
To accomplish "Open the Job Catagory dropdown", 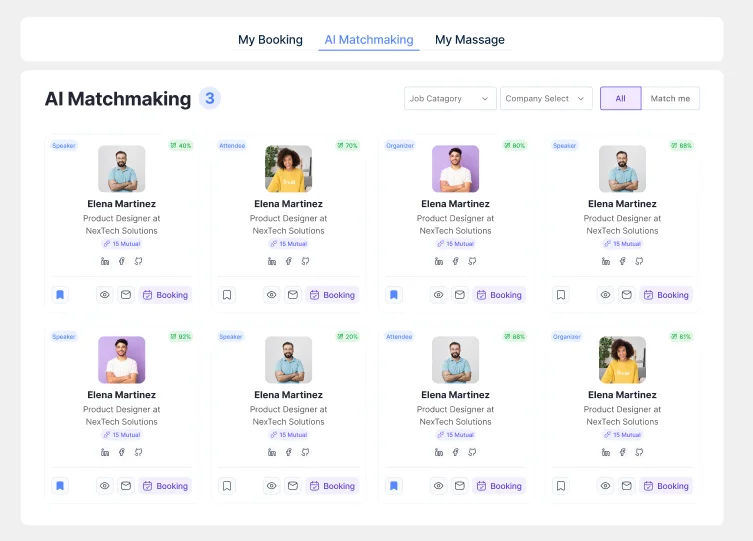I will (450, 98).
